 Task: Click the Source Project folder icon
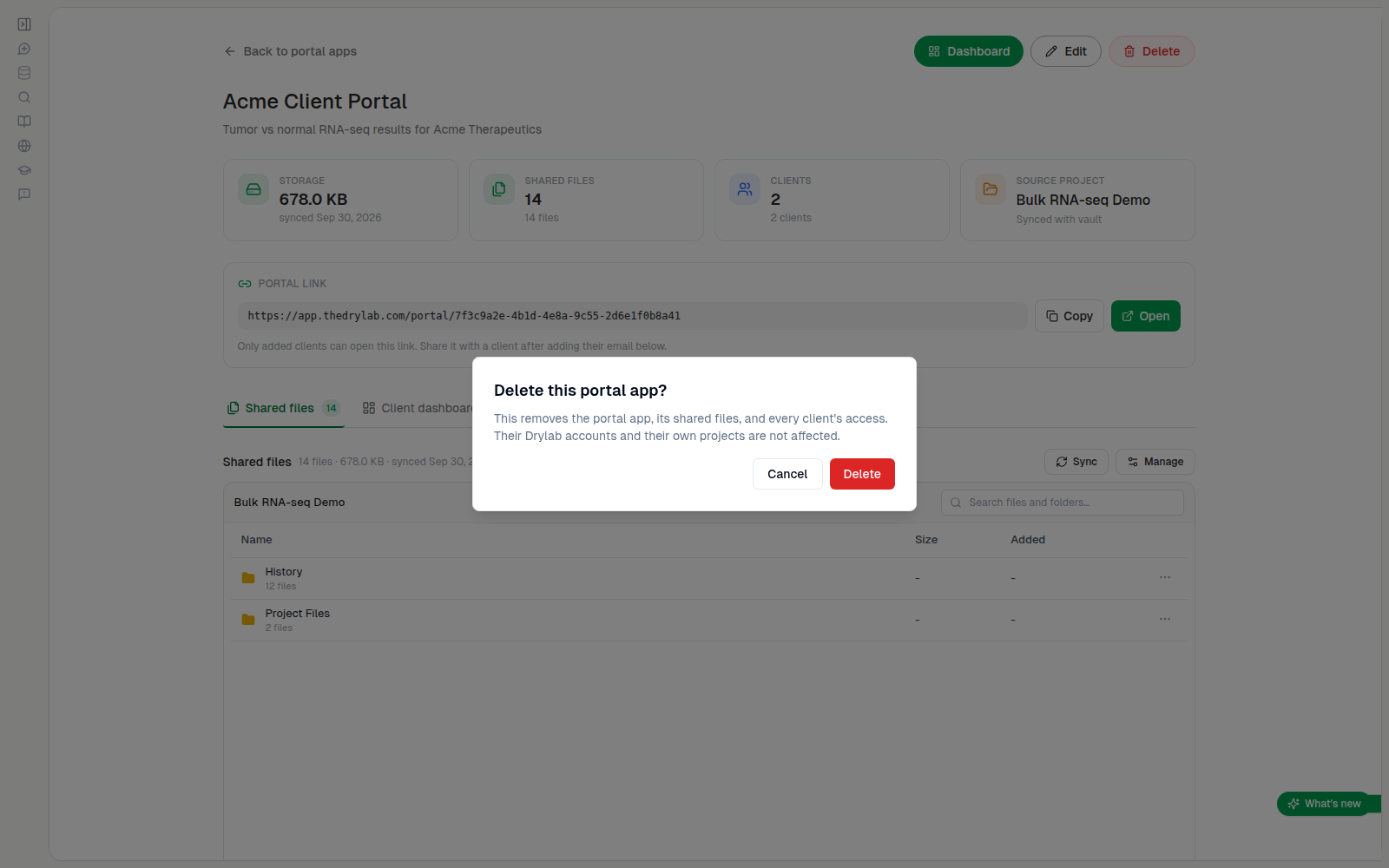991,189
